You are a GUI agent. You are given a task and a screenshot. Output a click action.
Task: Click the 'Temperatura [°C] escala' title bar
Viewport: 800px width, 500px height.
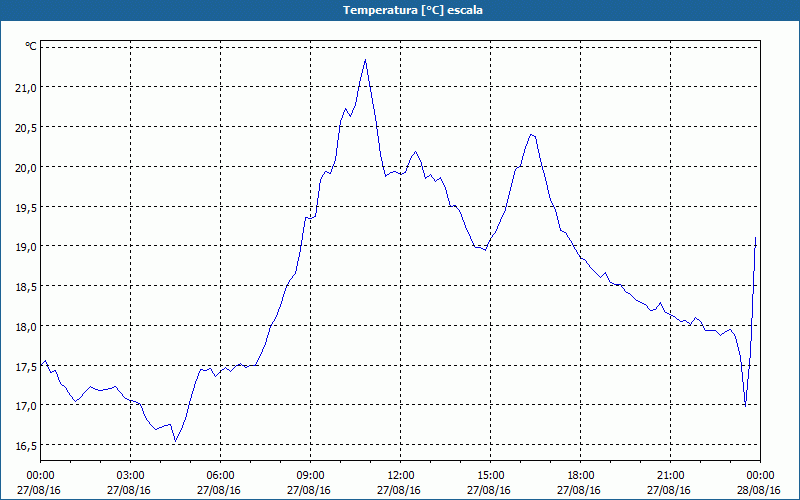tap(400, 10)
